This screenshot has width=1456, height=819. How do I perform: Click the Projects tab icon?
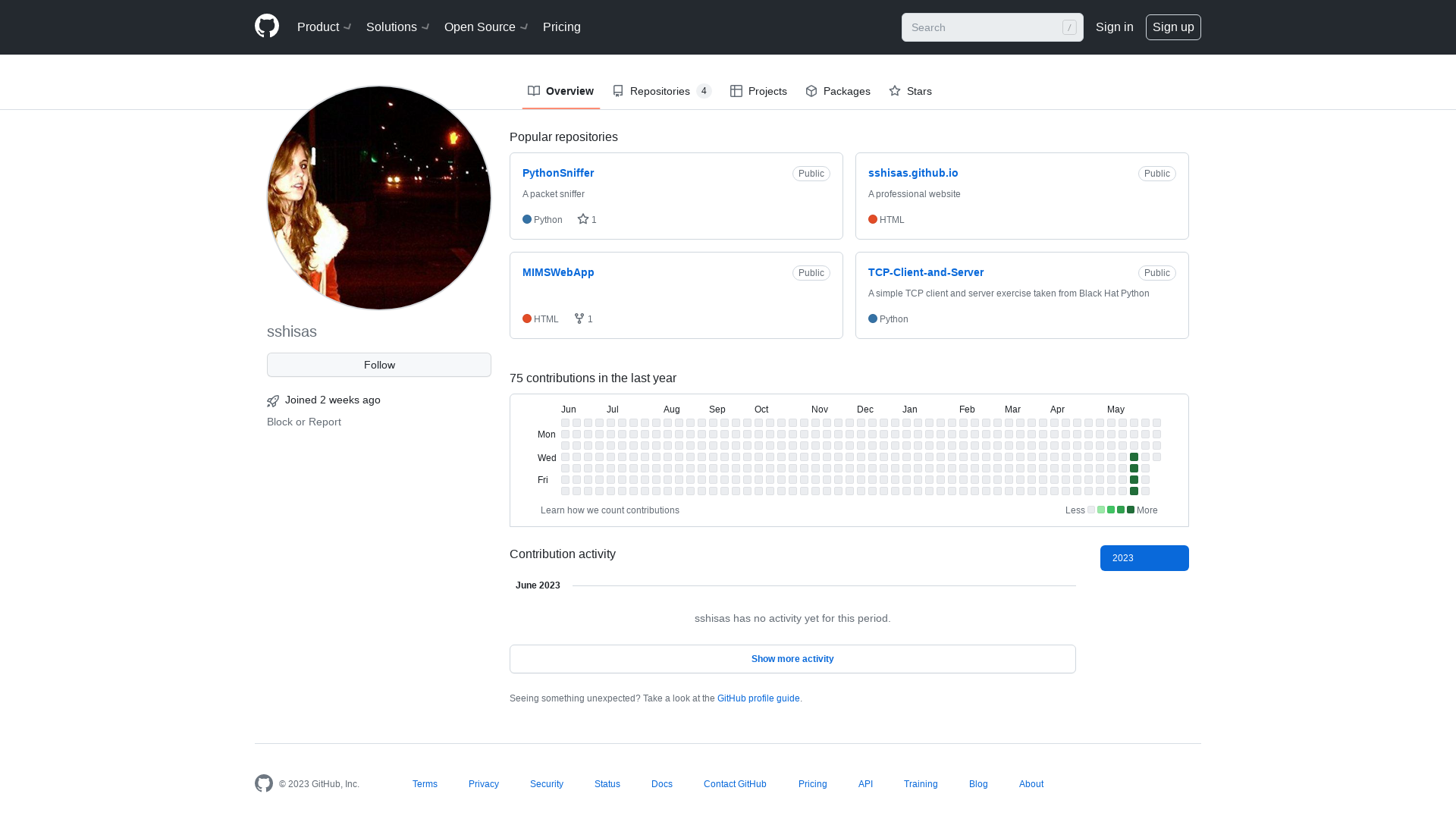(736, 91)
